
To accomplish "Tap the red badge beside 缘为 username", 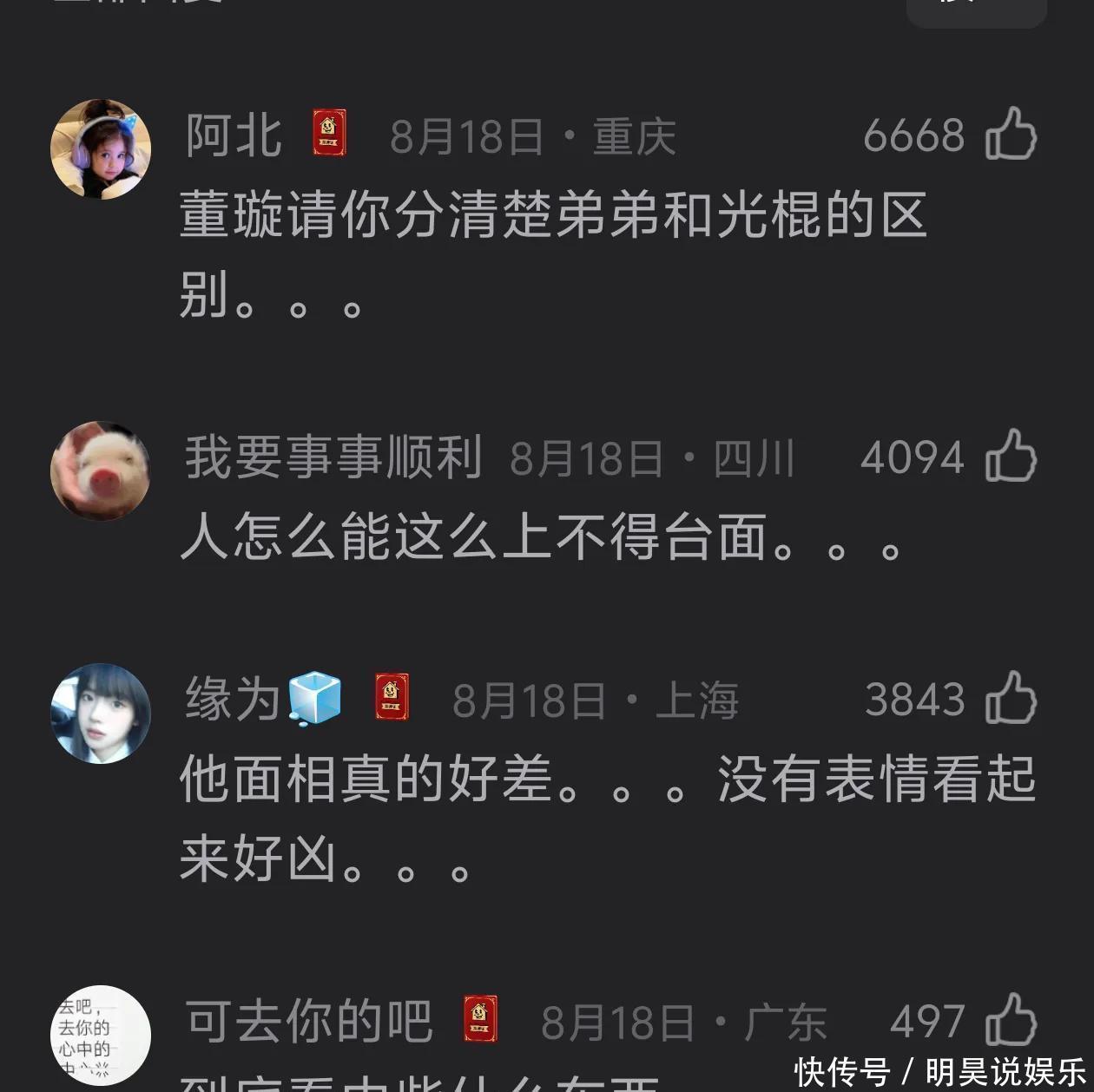I will click(x=392, y=697).
